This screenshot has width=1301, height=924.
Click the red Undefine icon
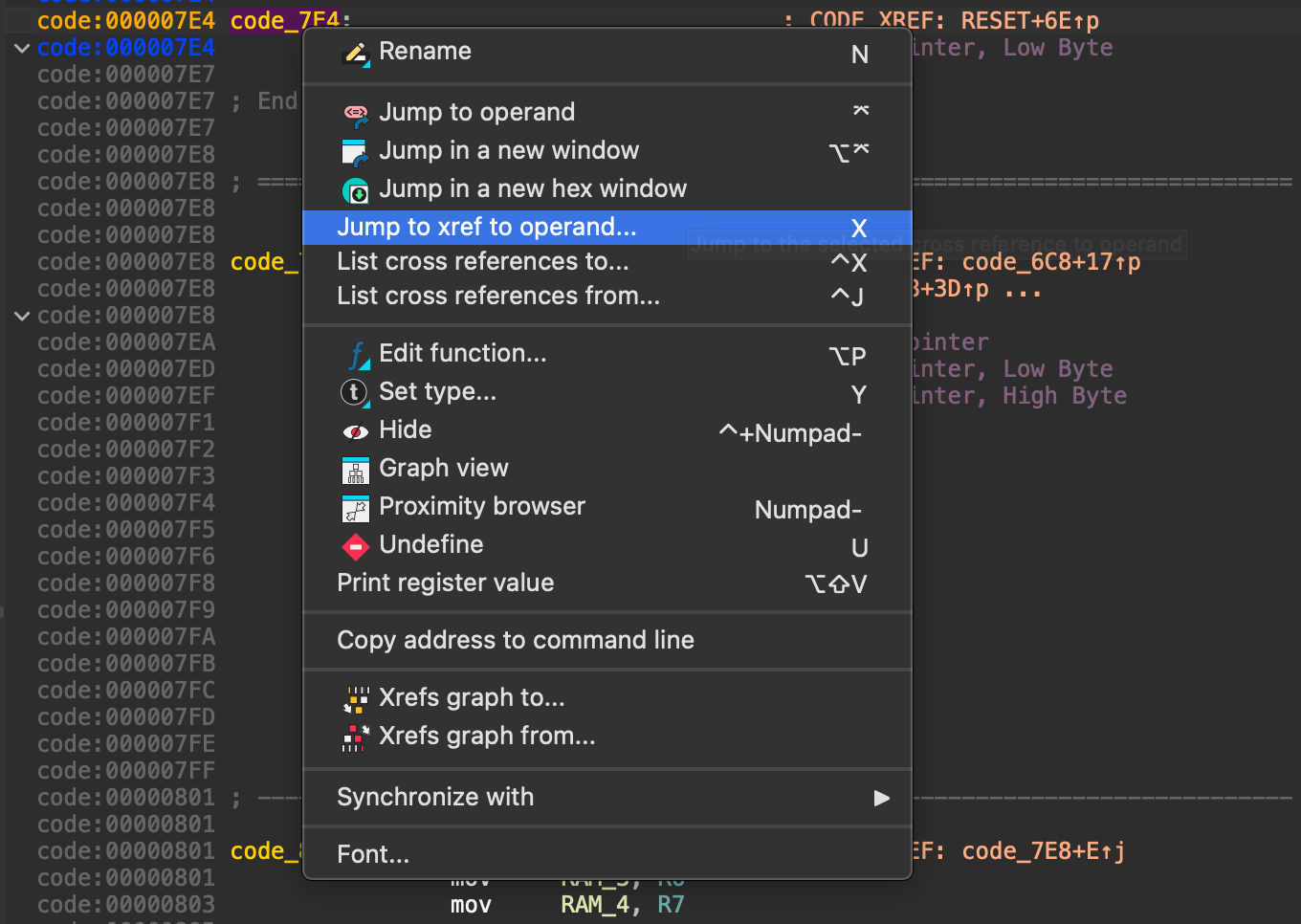[x=355, y=546]
